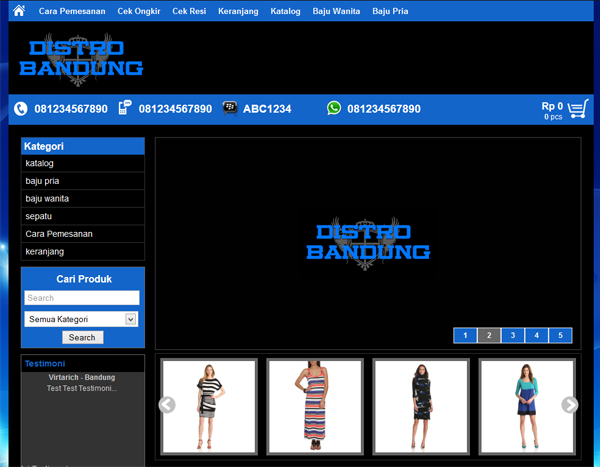Click the left carousel arrow

167,405
